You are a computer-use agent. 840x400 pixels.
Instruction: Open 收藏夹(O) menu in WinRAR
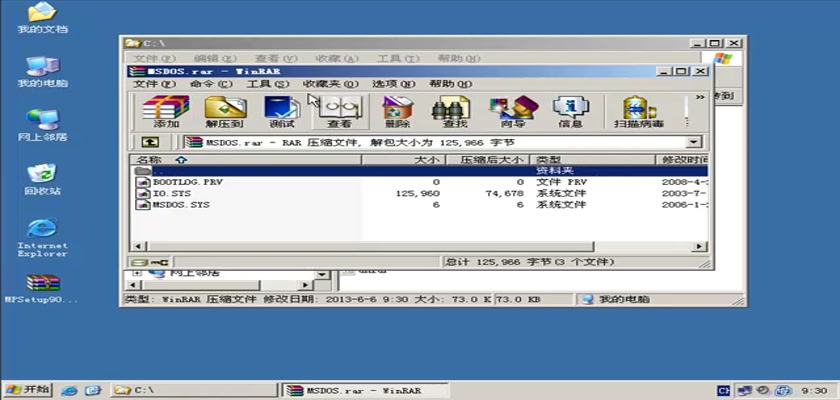pyautogui.click(x=331, y=84)
